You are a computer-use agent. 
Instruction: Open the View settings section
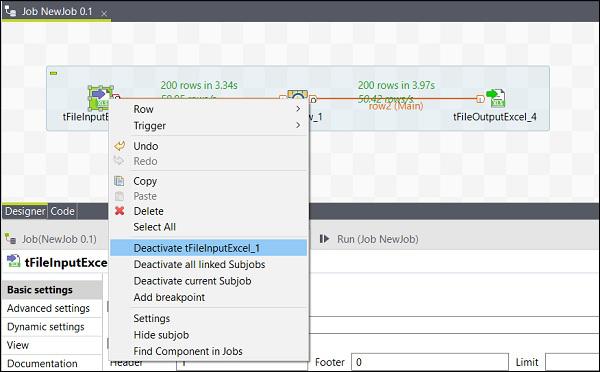point(52,345)
